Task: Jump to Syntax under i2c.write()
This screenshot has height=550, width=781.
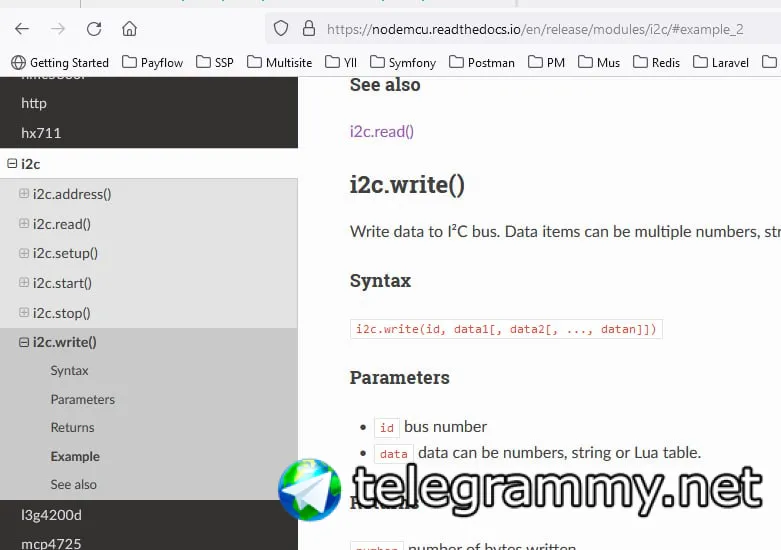Action: [x=69, y=371]
